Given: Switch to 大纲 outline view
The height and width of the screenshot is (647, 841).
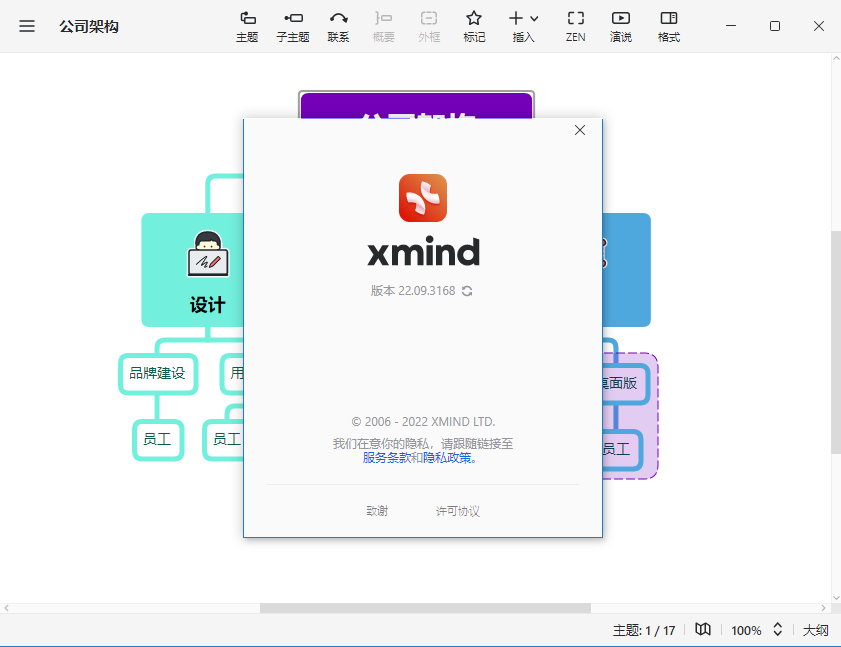Looking at the screenshot, I should coord(815,630).
